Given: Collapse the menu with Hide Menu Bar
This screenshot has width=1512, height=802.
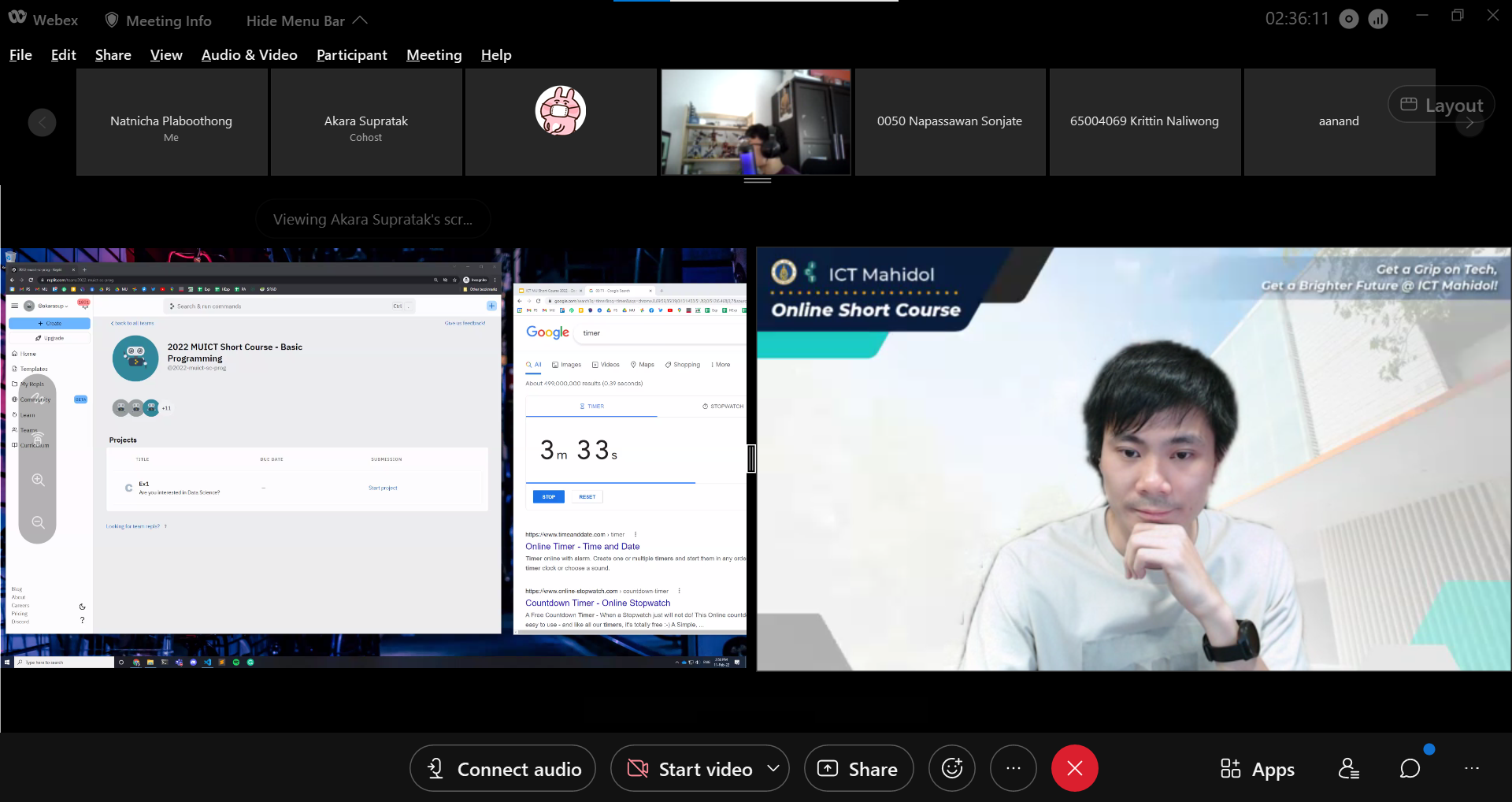Looking at the screenshot, I should click(x=306, y=20).
